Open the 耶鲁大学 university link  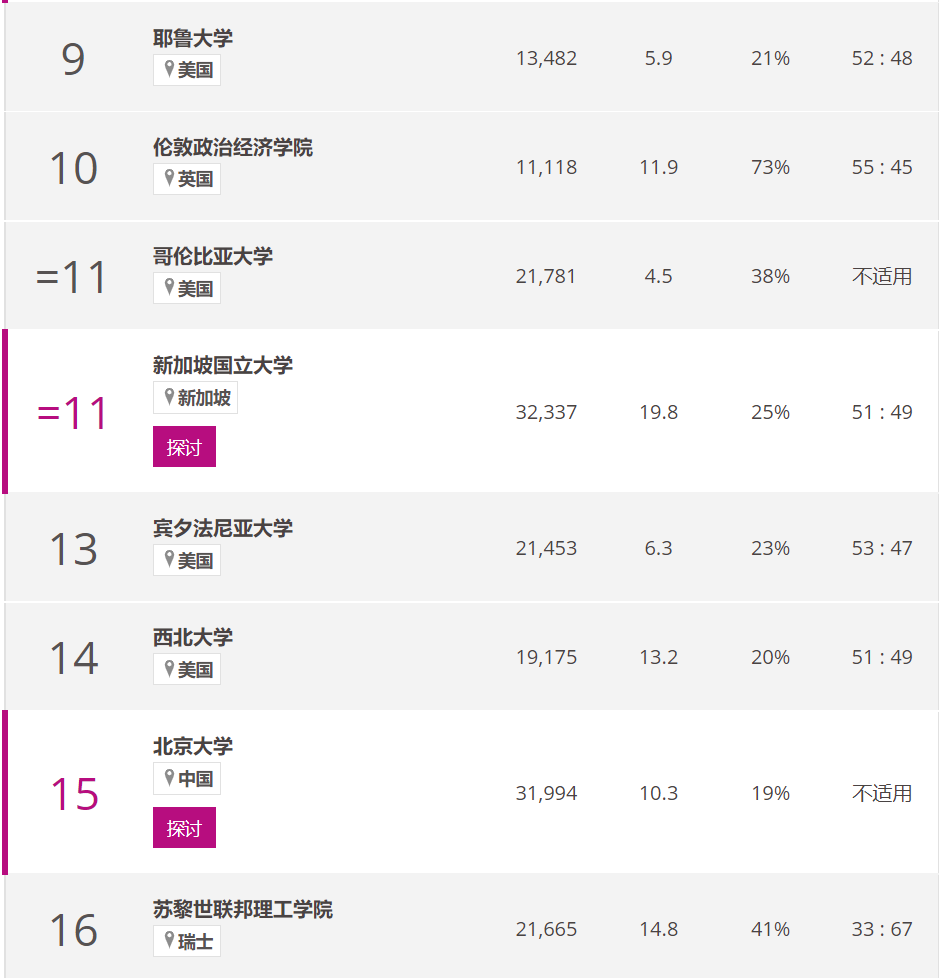coord(193,38)
